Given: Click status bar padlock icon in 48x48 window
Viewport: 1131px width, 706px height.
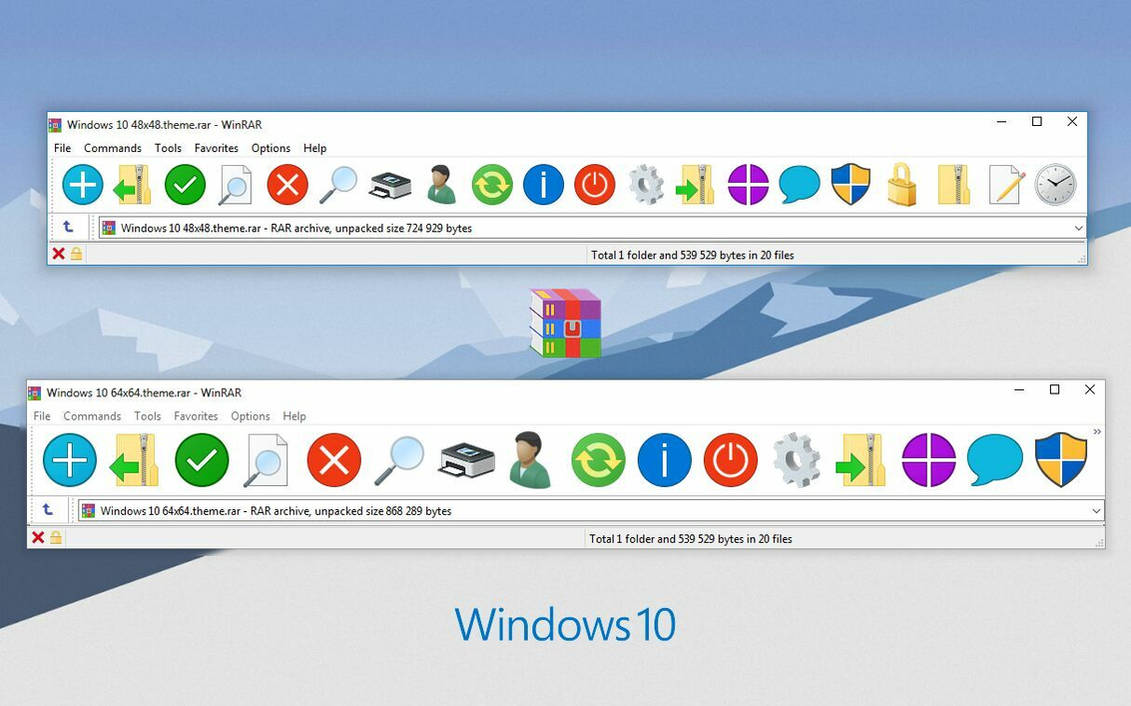Looking at the screenshot, I should point(76,254).
